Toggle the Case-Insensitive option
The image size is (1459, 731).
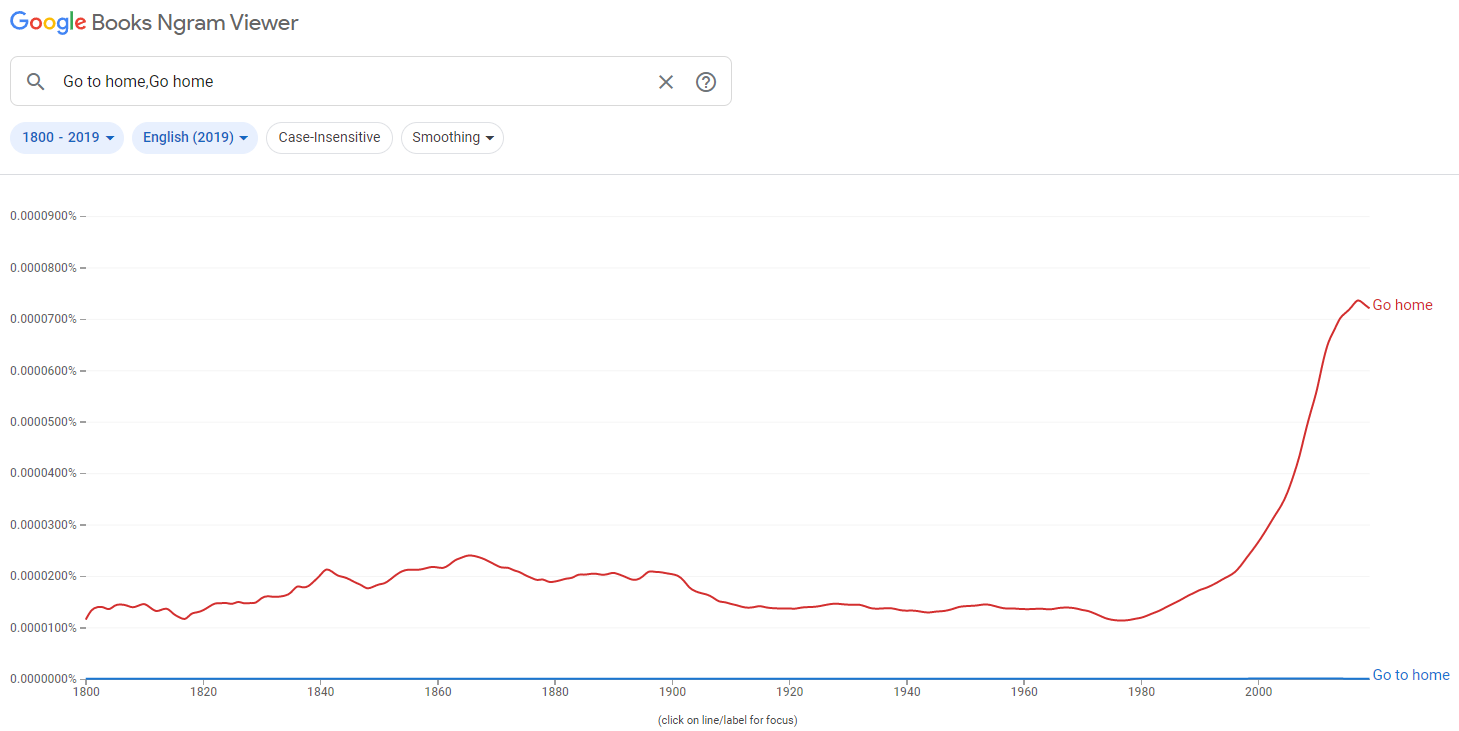[x=329, y=138]
